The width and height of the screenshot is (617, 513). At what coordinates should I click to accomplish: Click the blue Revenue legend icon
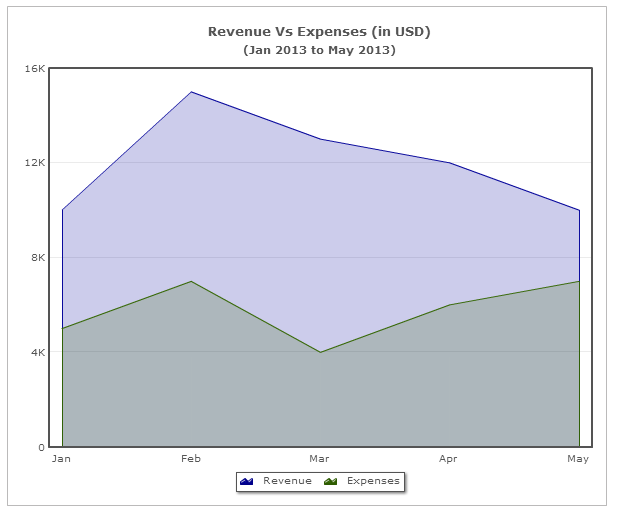(x=247, y=481)
